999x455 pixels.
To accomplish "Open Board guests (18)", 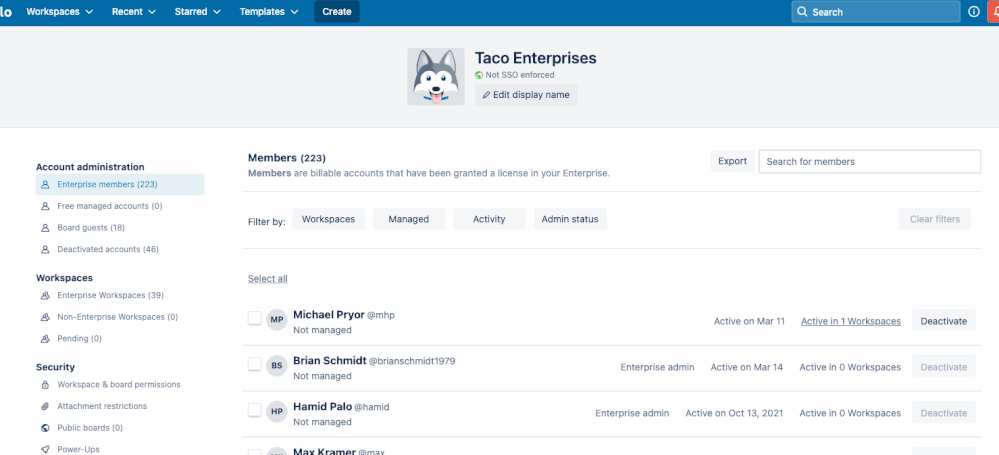I will 91,228.
